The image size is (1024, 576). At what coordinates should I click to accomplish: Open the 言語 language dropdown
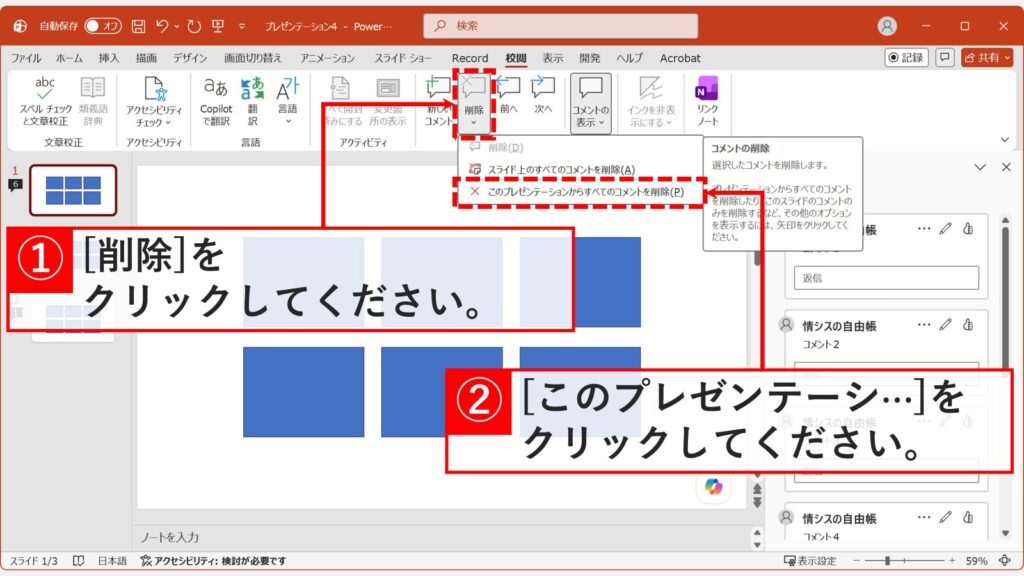click(x=287, y=101)
